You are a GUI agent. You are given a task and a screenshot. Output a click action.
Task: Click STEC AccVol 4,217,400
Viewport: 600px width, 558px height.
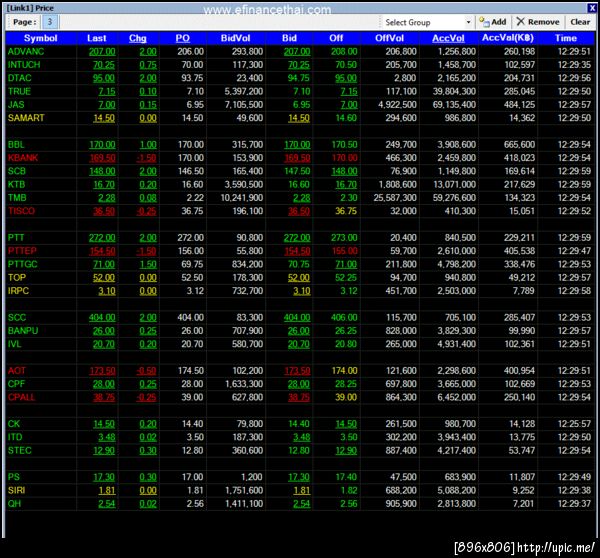[x=457, y=451]
